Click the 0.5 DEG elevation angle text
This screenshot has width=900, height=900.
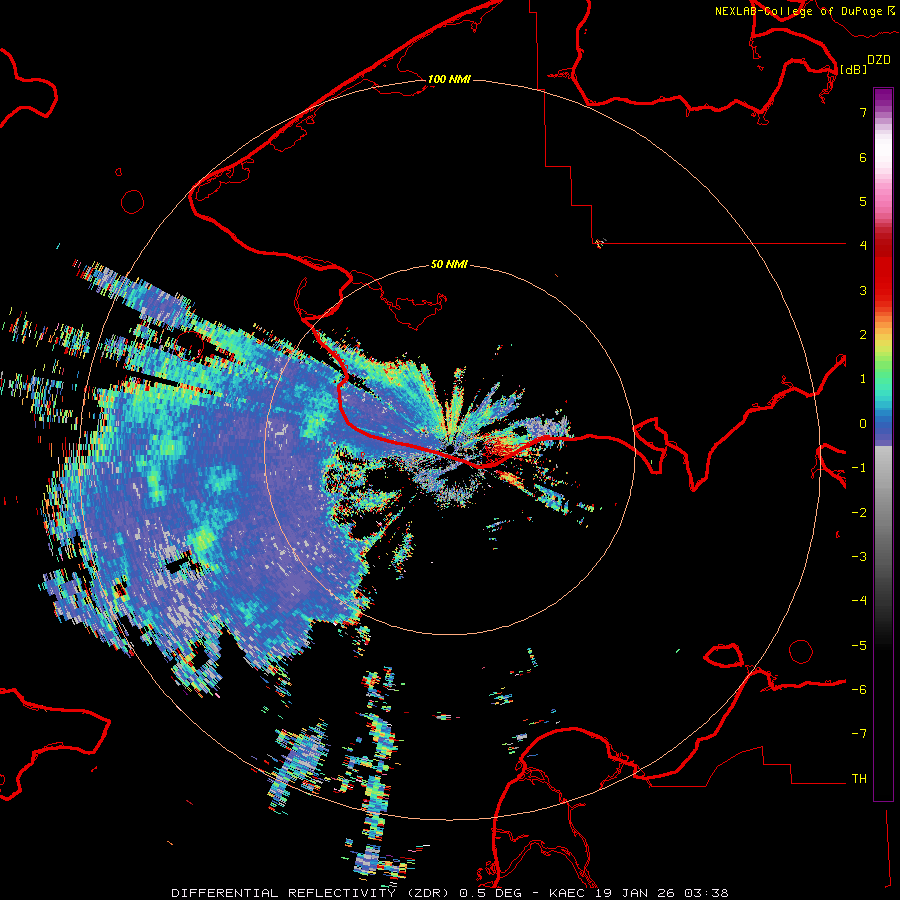point(491,893)
